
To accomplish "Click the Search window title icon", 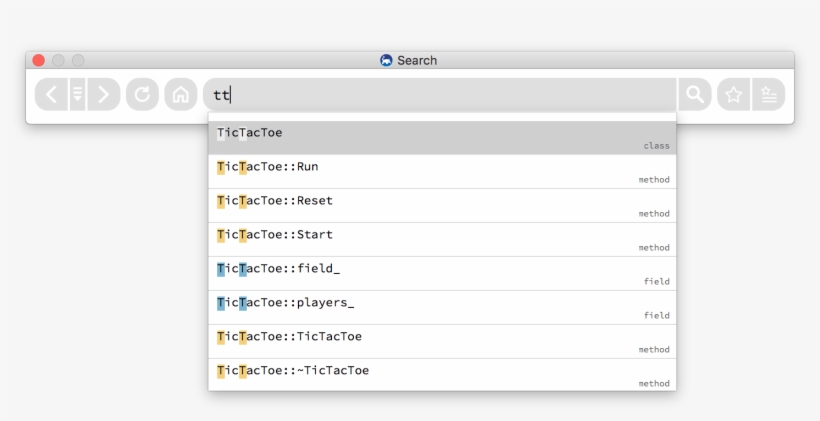I will (386, 60).
